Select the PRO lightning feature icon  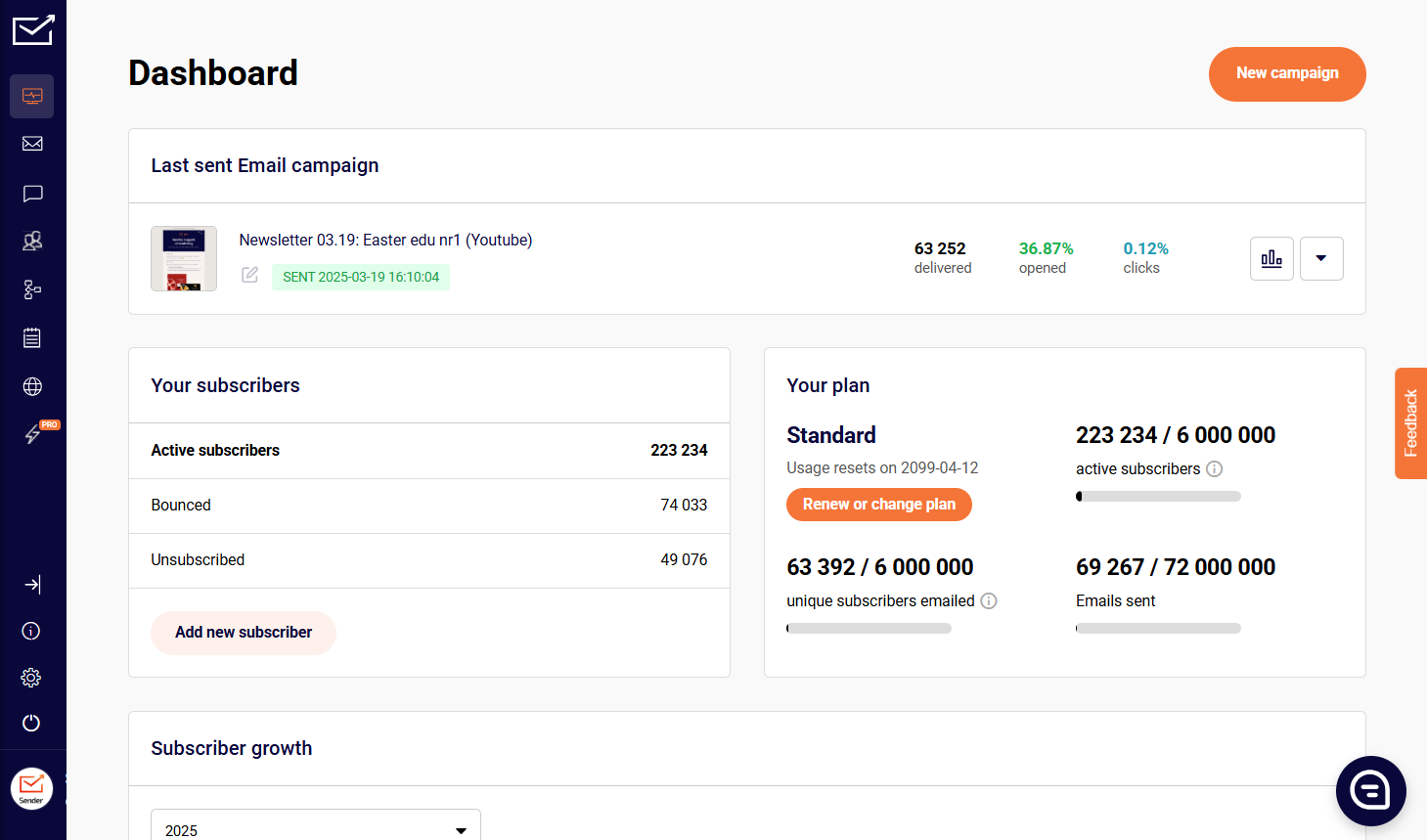point(32,433)
